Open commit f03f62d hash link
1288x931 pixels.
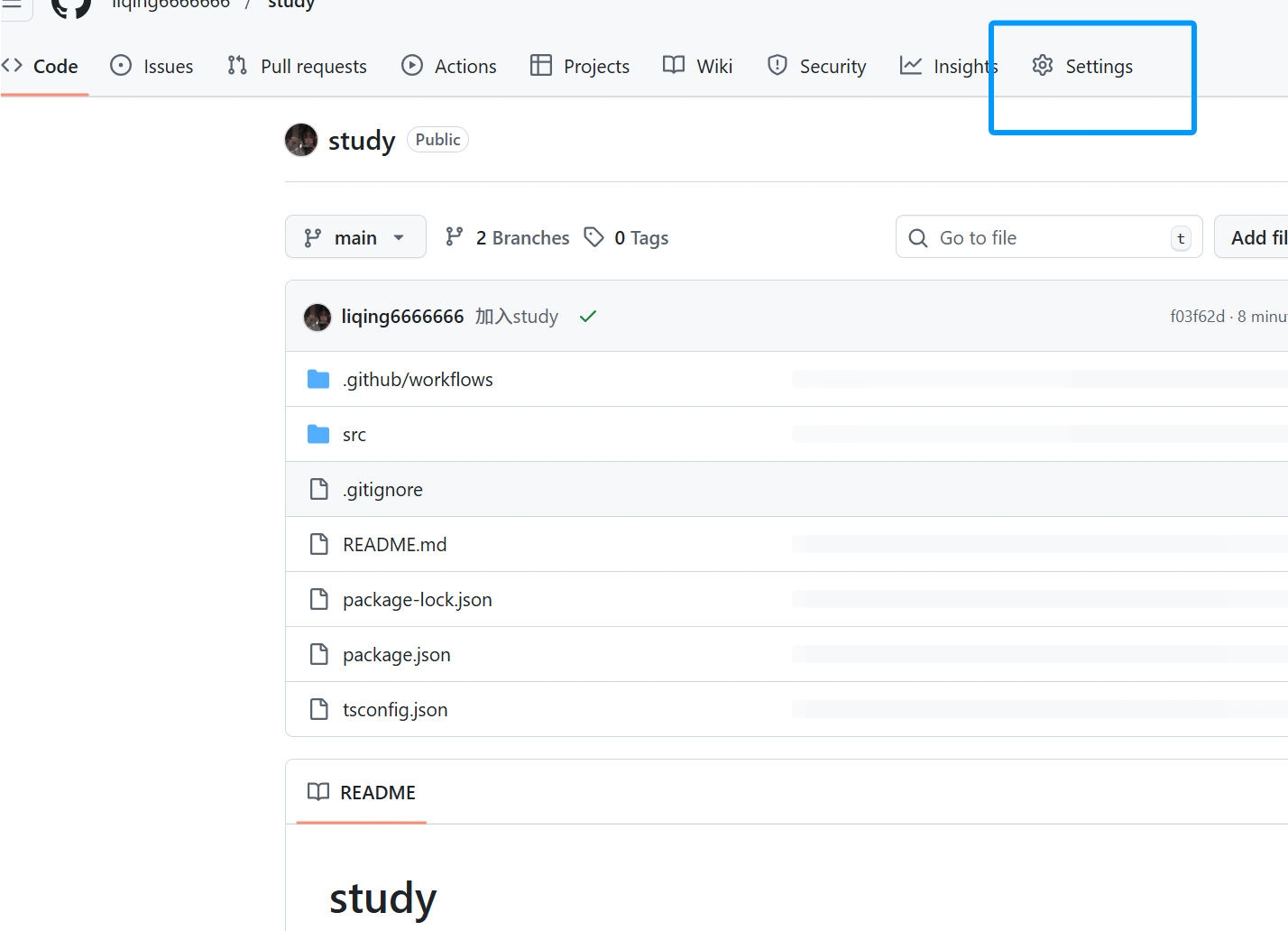[x=1197, y=317]
